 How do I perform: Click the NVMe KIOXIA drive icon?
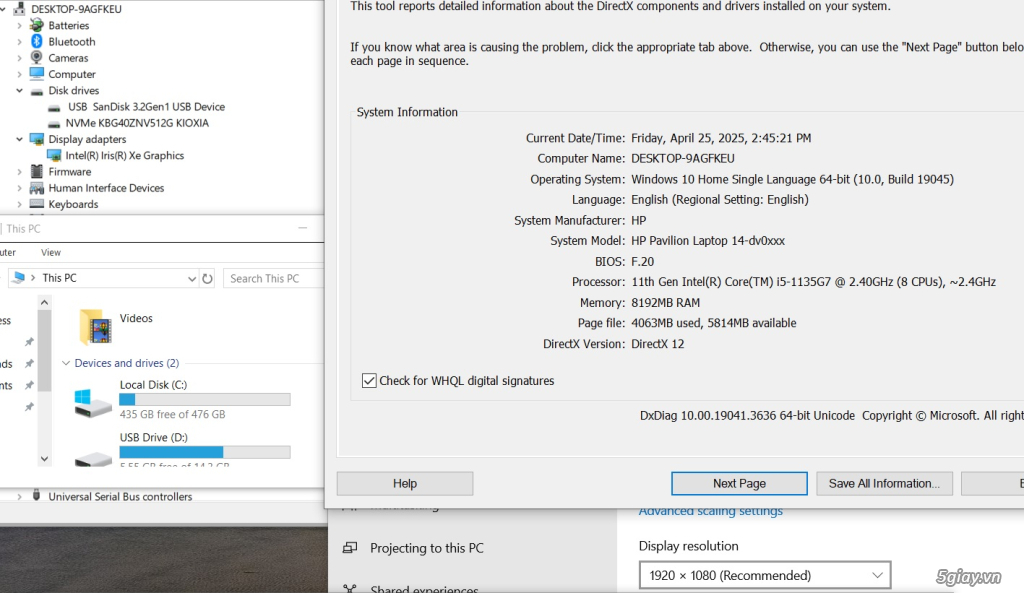coord(54,123)
